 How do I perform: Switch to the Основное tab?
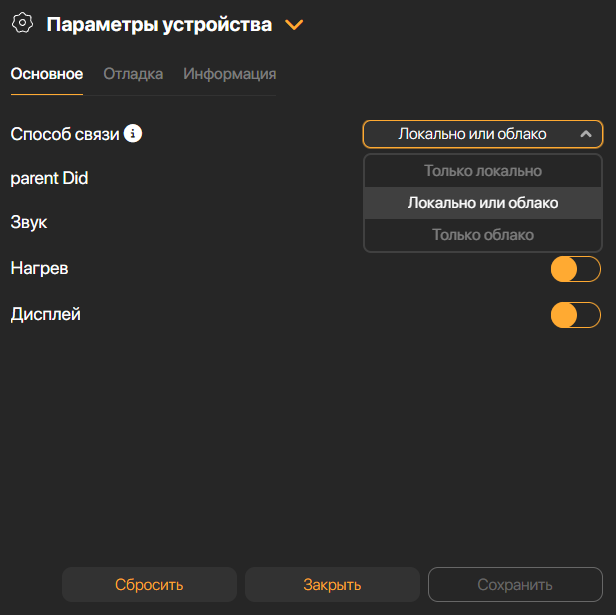[x=46, y=74]
